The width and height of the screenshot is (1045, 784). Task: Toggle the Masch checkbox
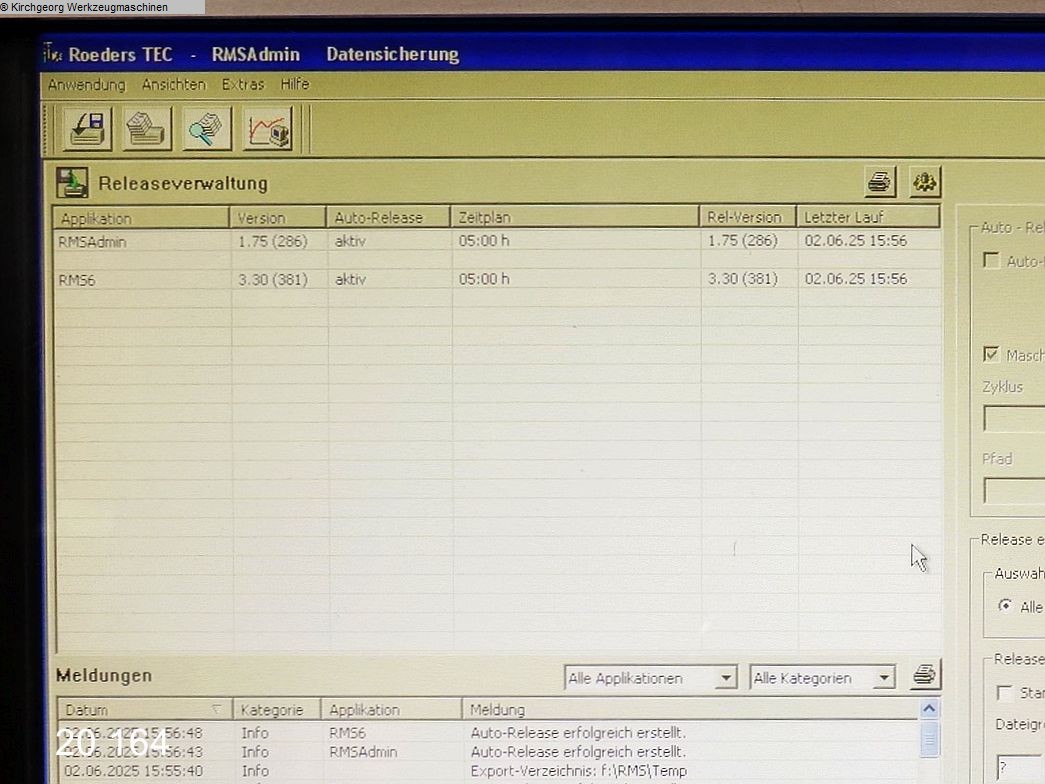point(992,355)
